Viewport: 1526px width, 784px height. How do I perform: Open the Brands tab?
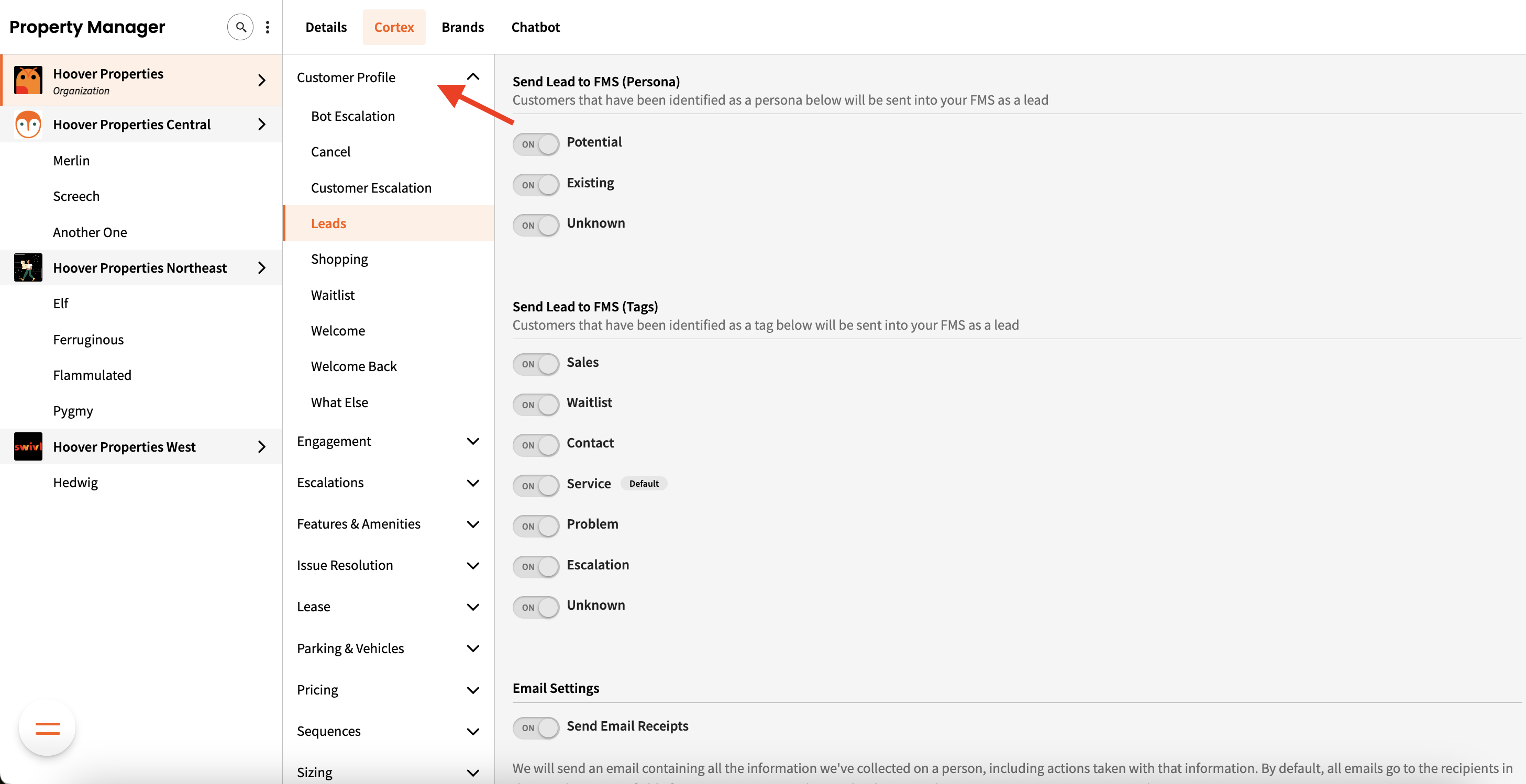coord(462,27)
